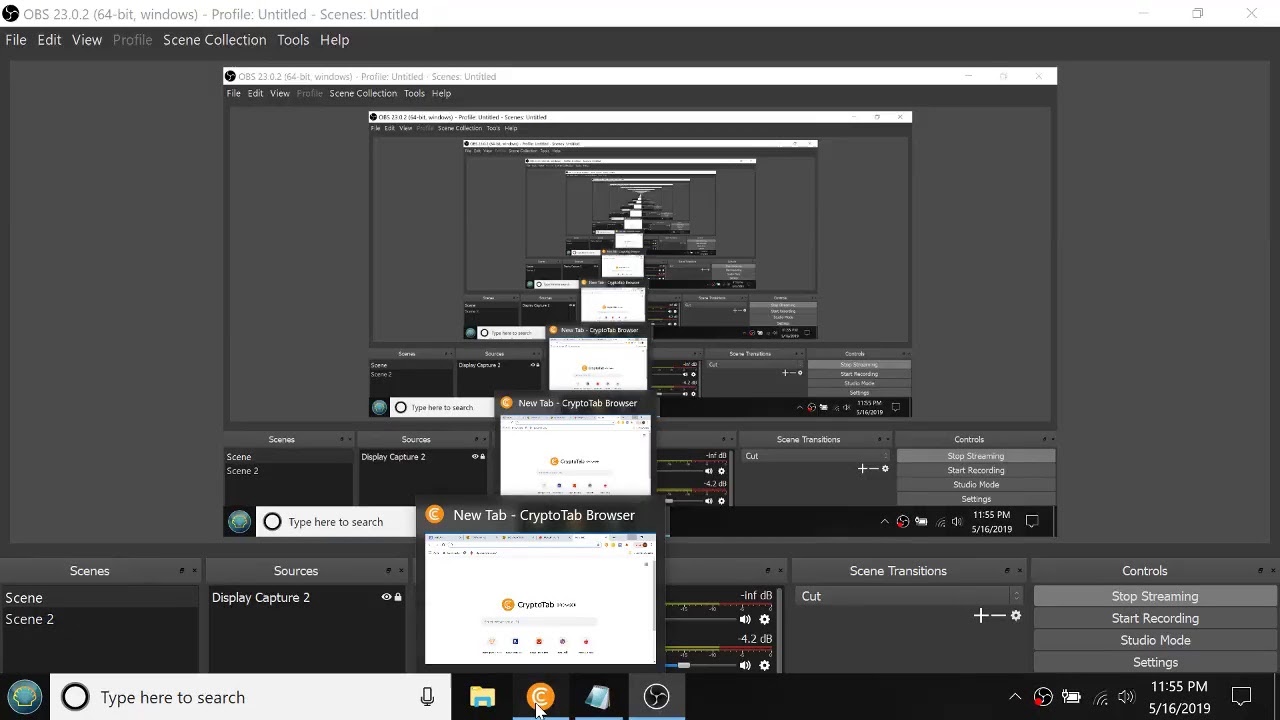Image resolution: width=1280 pixels, height=720 pixels.
Task: Toggle visibility eye of Display Capture 2
Action: click(x=386, y=598)
